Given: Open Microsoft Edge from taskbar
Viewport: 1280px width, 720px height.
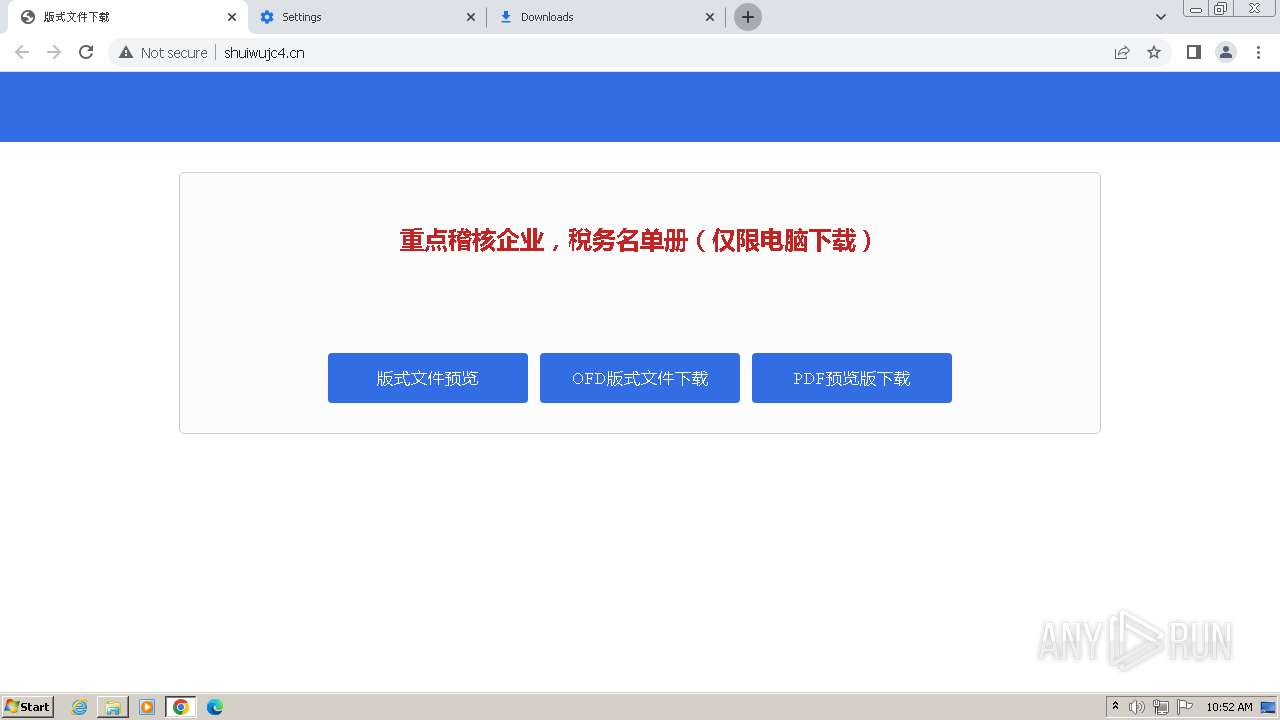Looking at the screenshot, I should 215,707.
